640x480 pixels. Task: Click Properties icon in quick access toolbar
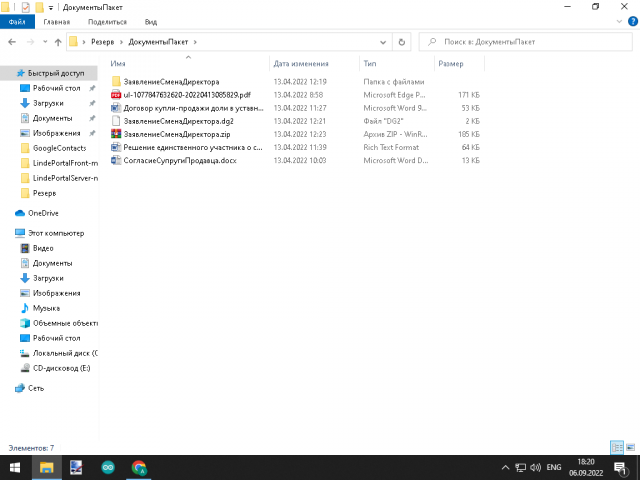[x=25, y=7]
